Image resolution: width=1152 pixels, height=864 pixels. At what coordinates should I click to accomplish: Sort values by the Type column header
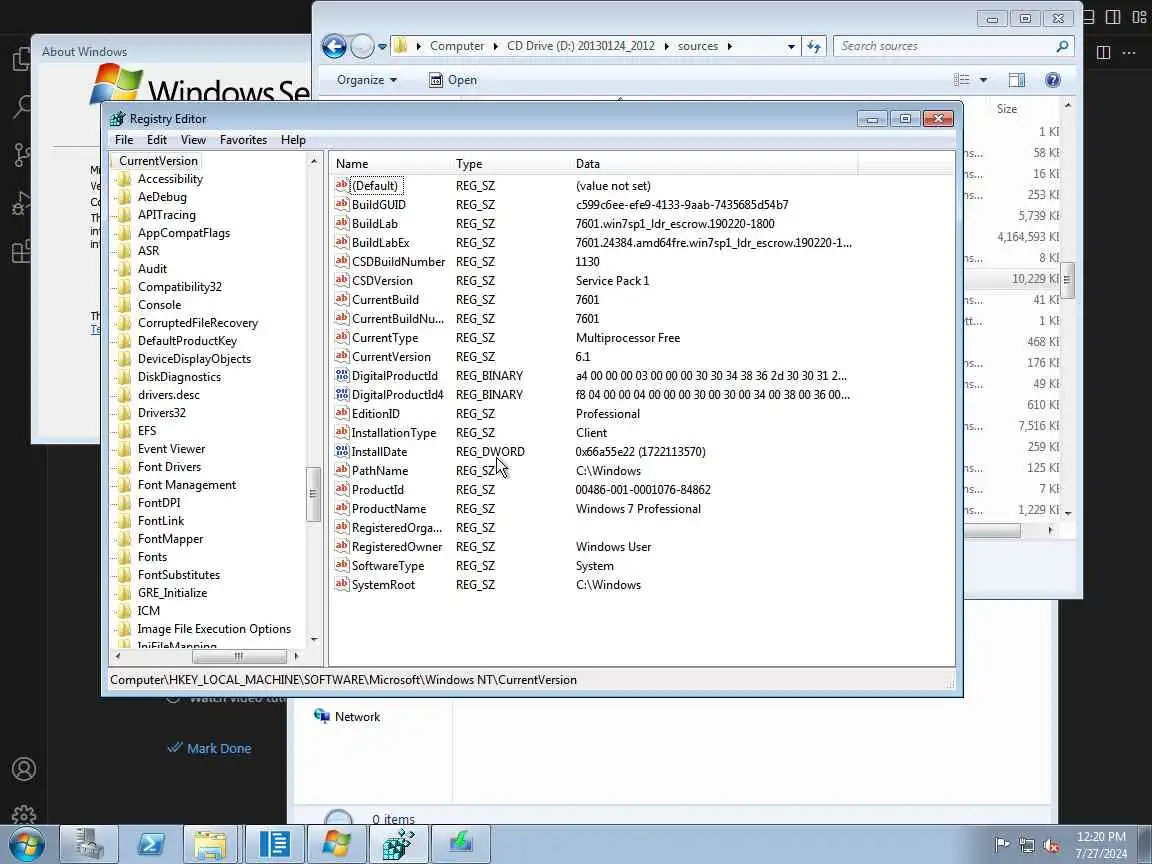[x=510, y=164]
